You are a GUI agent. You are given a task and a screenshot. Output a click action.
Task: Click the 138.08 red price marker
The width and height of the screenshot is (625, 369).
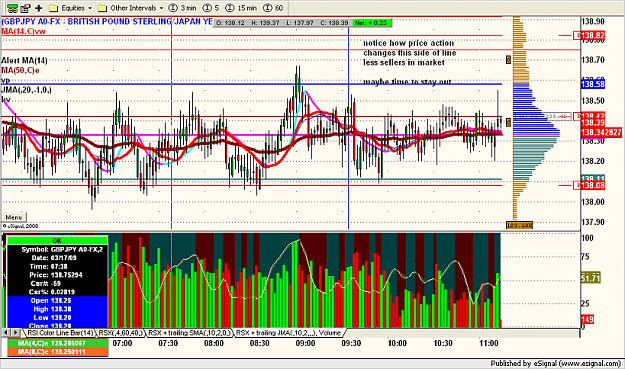[589, 185]
